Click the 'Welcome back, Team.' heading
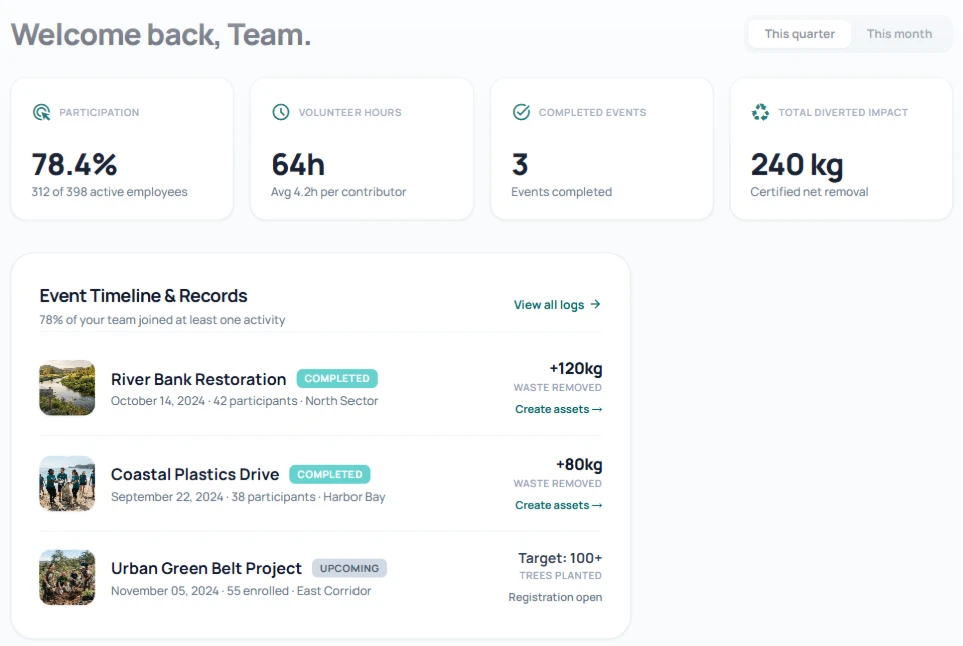963x646 pixels. [x=161, y=34]
